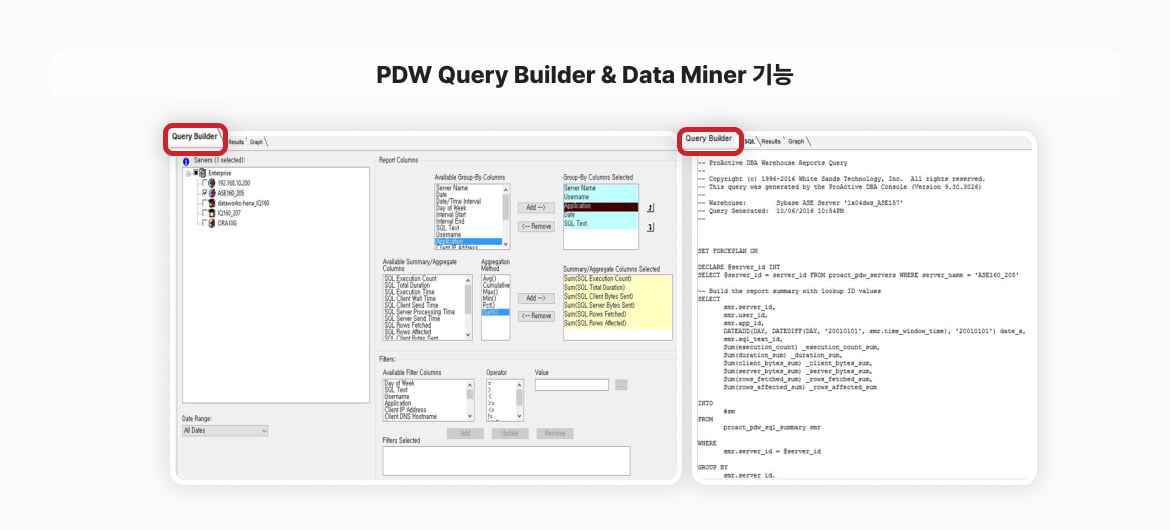Click <-- Remove button for group-by columns

[x=536, y=226]
